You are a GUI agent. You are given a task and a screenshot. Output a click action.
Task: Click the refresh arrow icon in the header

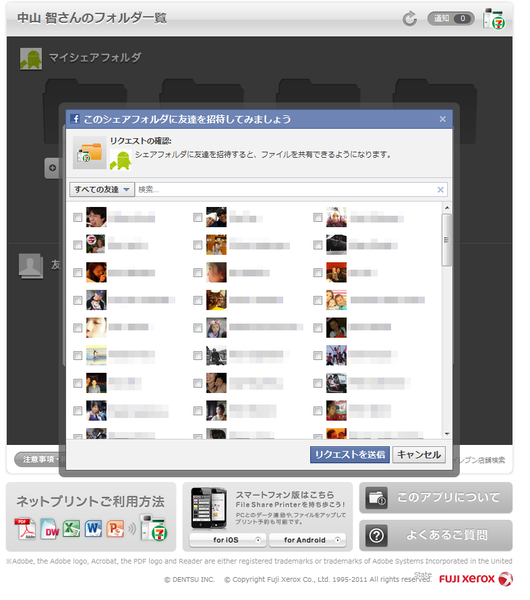point(409,18)
